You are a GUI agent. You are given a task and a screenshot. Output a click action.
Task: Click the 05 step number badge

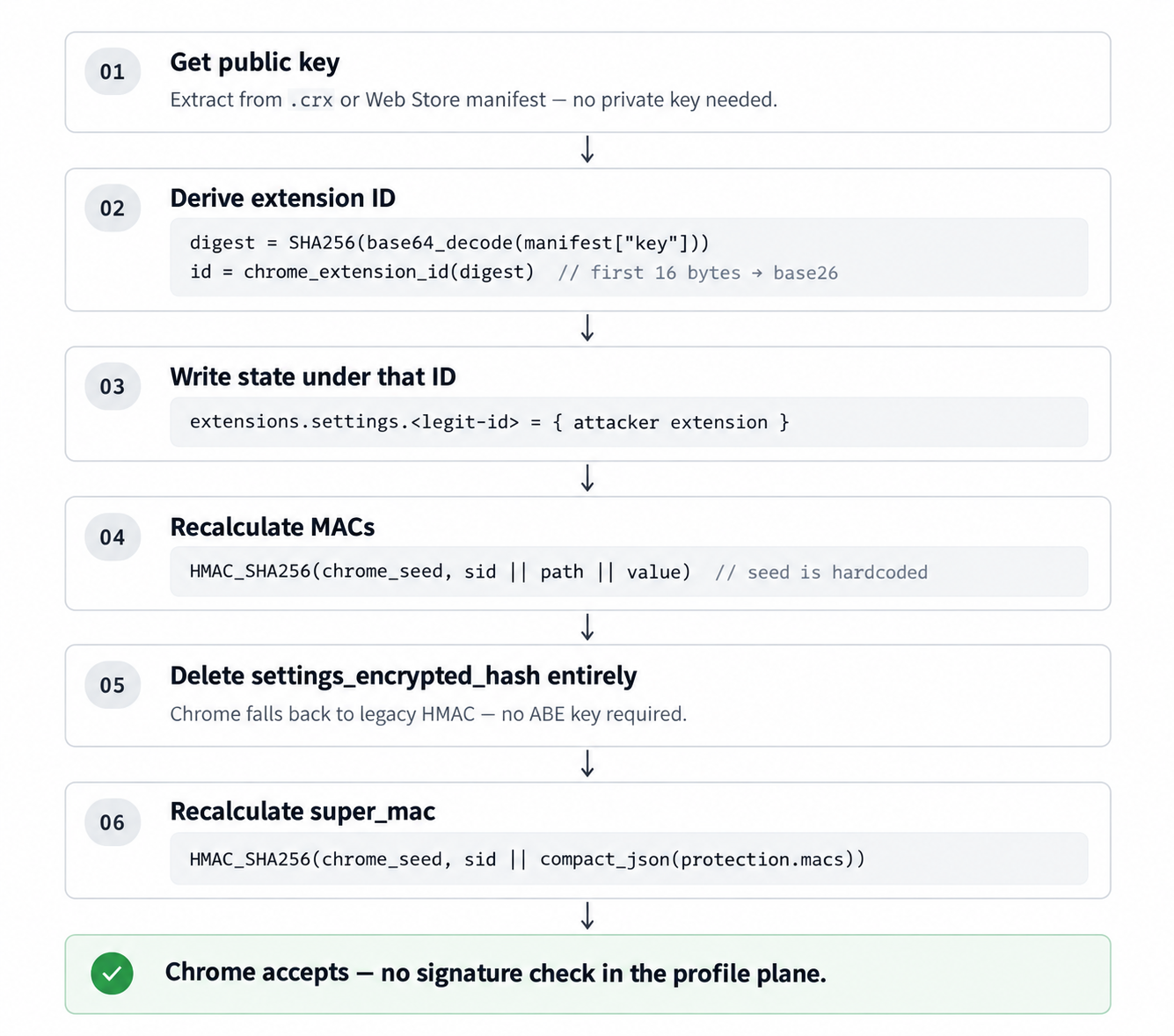(x=113, y=685)
